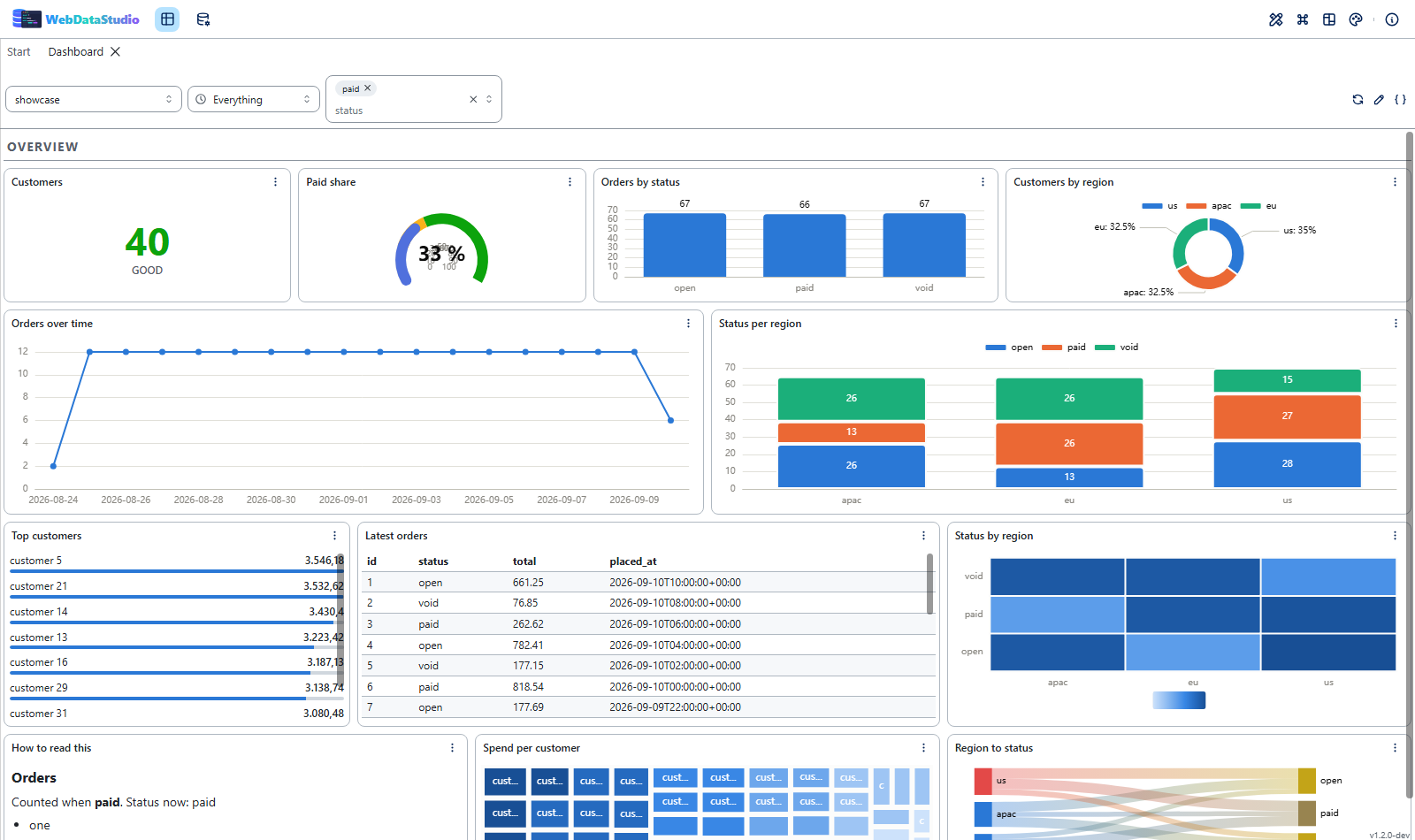Toggle the eu legend in Customers by region
The width and height of the screenshot is (1415, 840).
tap(1258, 206)
